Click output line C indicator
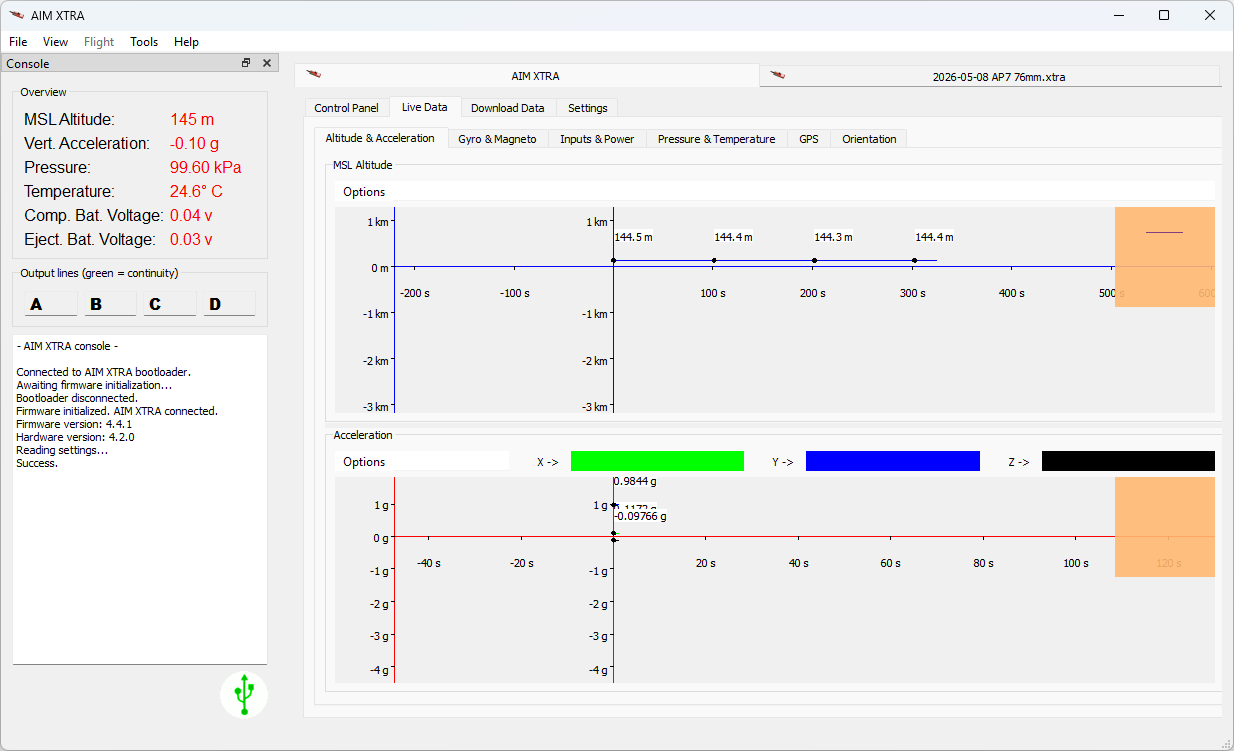1234x751 pixels. 170,304
